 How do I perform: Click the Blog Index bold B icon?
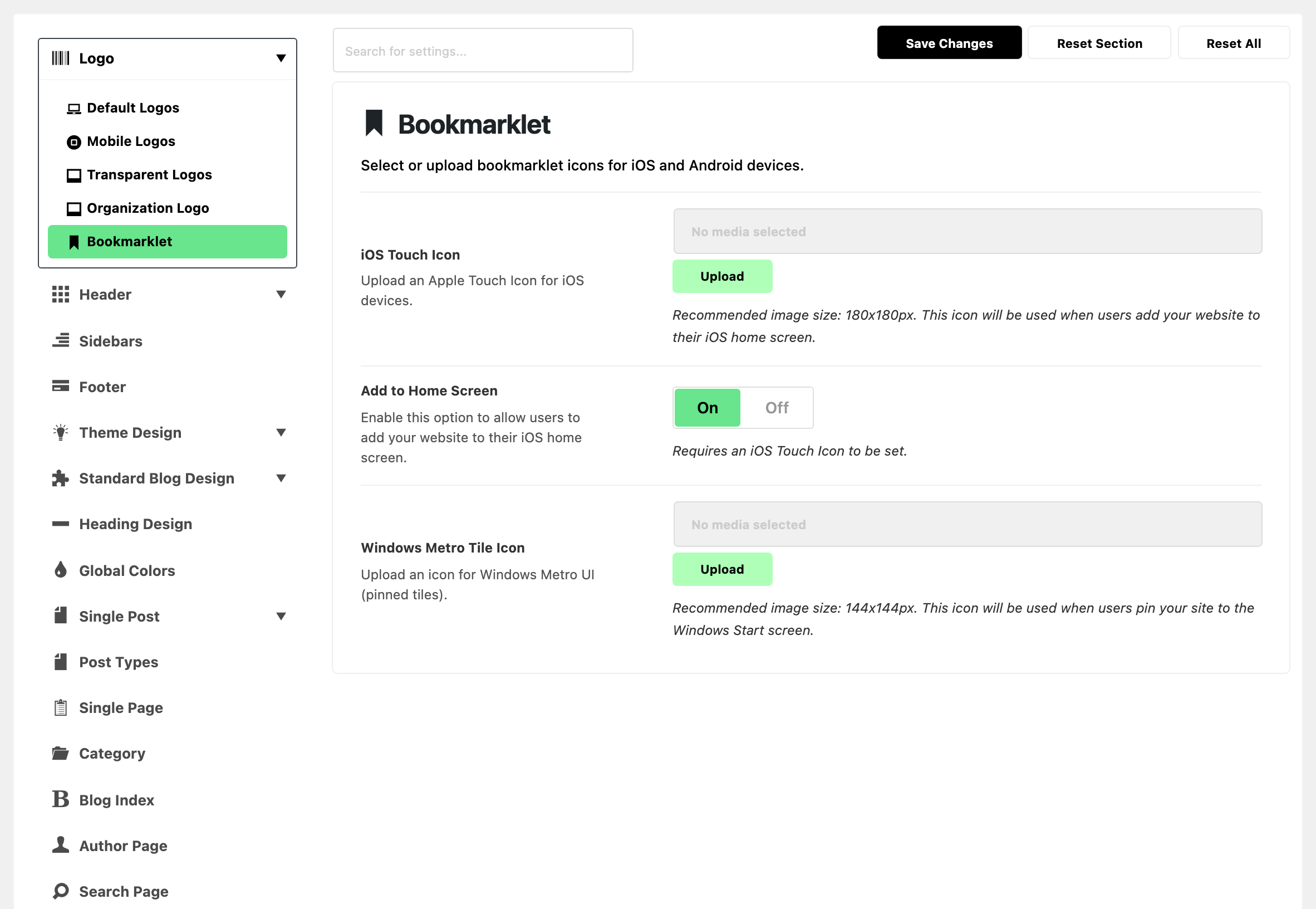(x=60, y=799)
